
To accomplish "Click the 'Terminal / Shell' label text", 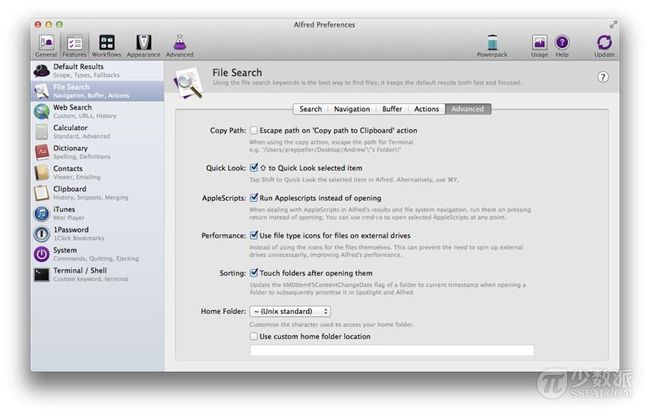I will click(x=80, y=271).
